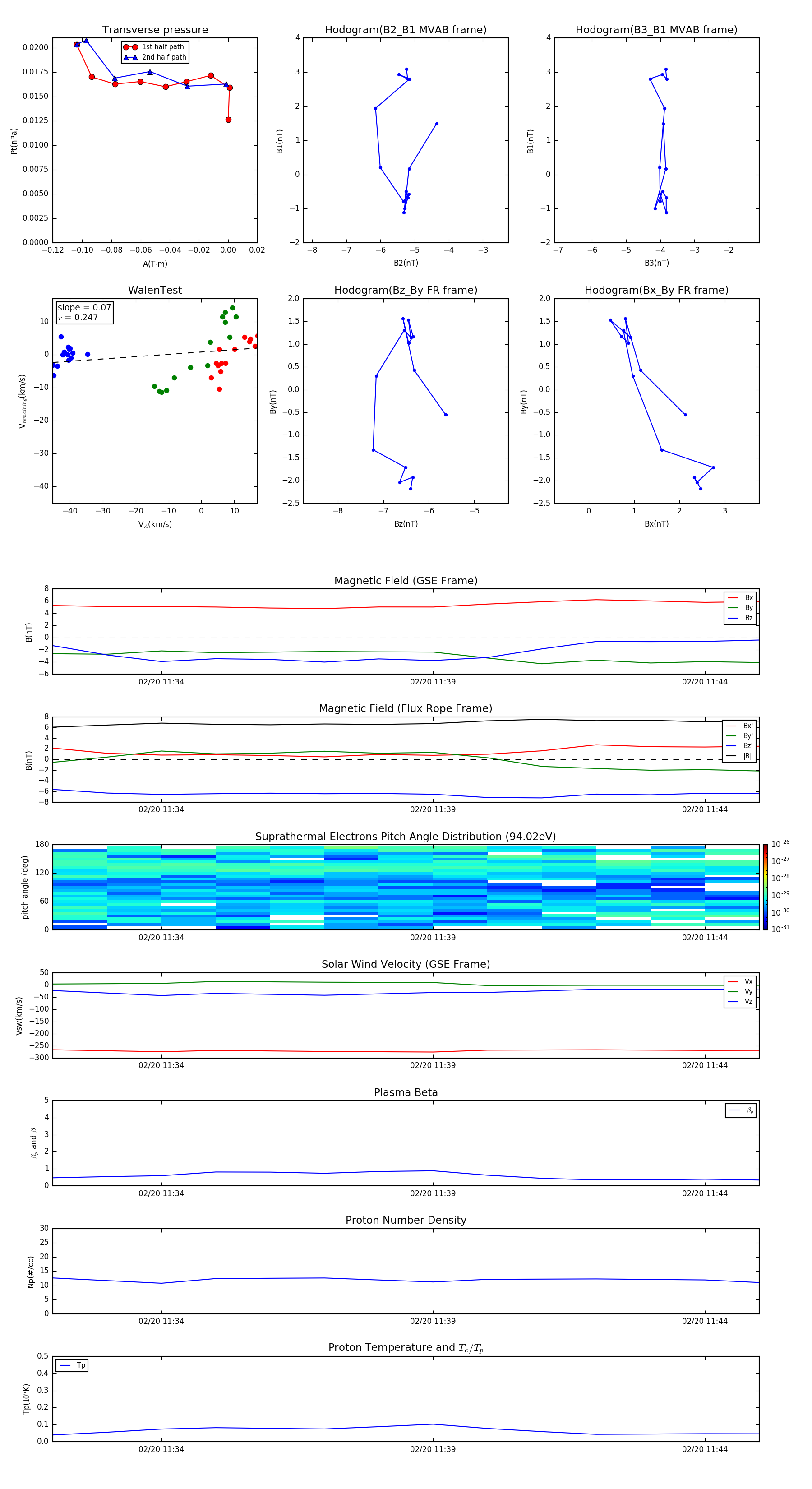Click '02/20 11:34' tick under Proton Temperature plot
The image size is (812, 1489).
point(161,1449)
